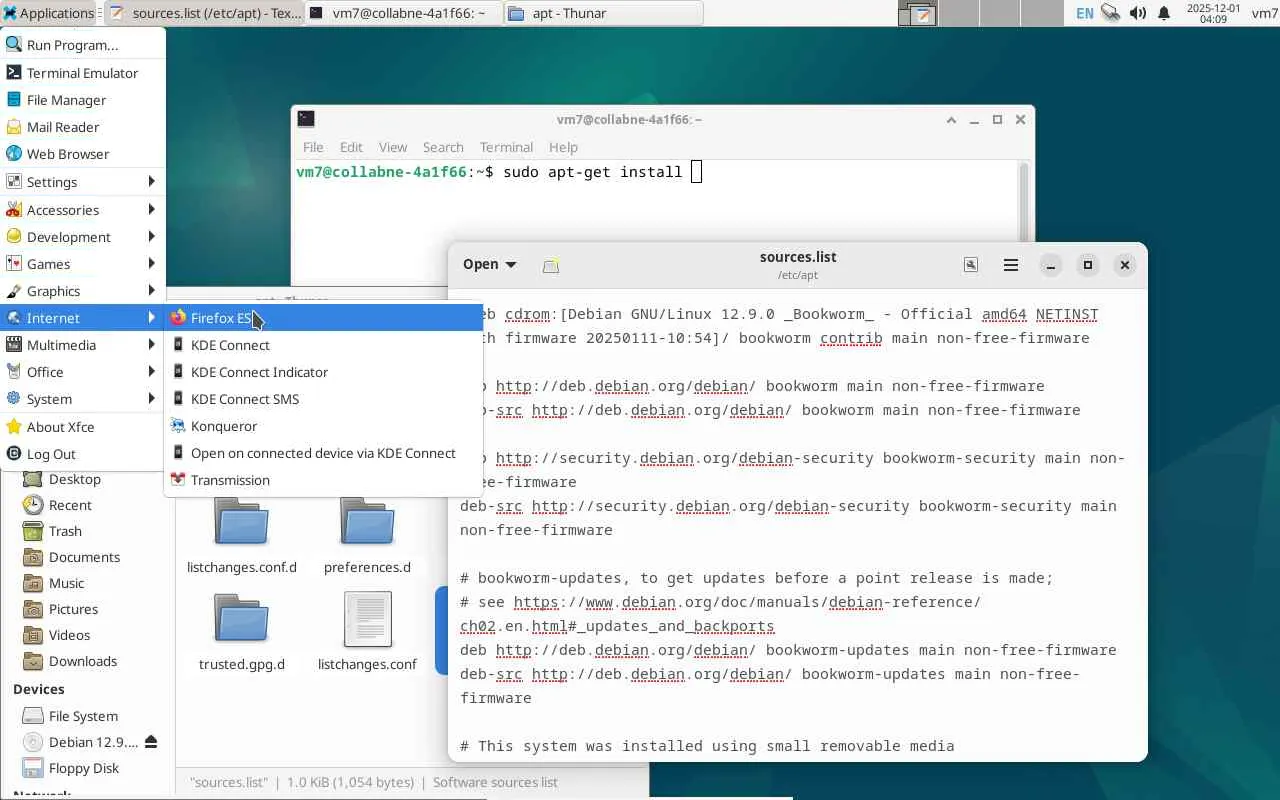Screen dimensions: 1280x800
Task: Open the terminal Help menu
Action: pyautogui.click(x=563, y=147)
